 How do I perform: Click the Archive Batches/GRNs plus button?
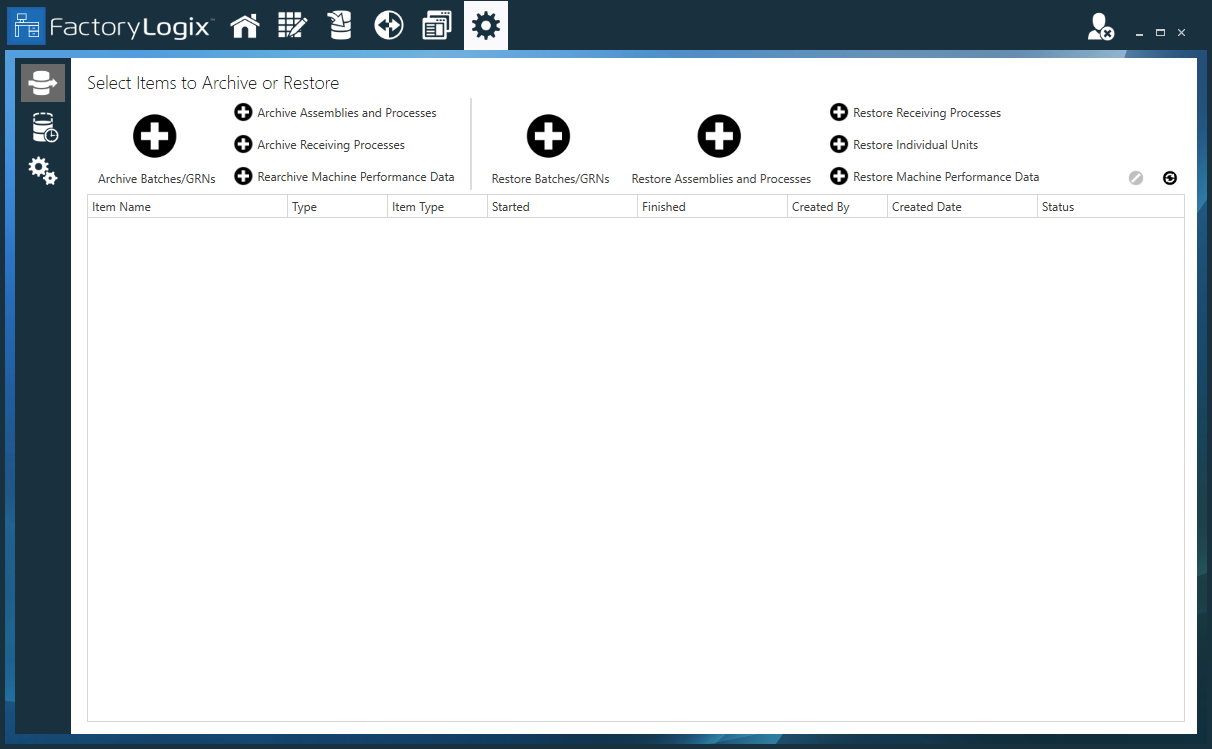click(154, 136)
